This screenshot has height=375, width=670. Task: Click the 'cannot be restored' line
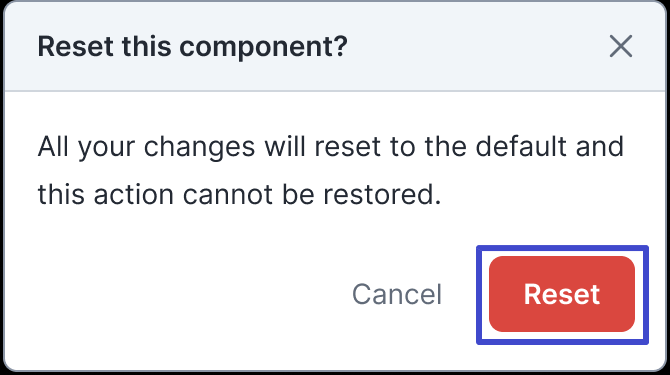point(239,195)
